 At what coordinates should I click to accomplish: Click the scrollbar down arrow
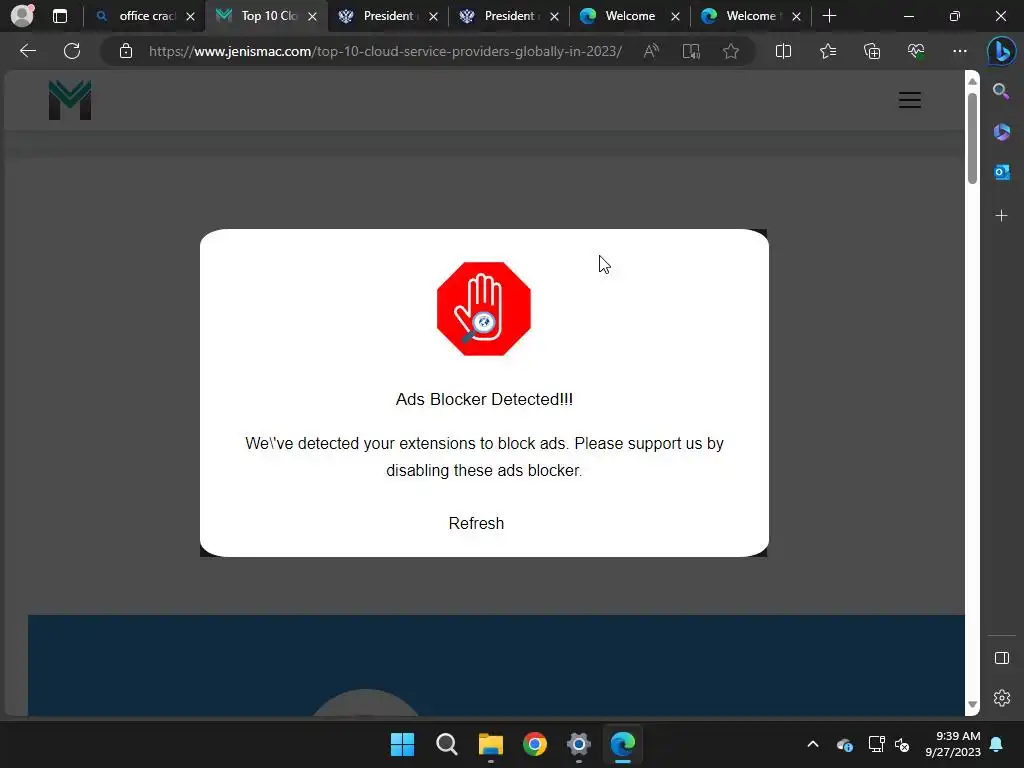click(972, 704)
